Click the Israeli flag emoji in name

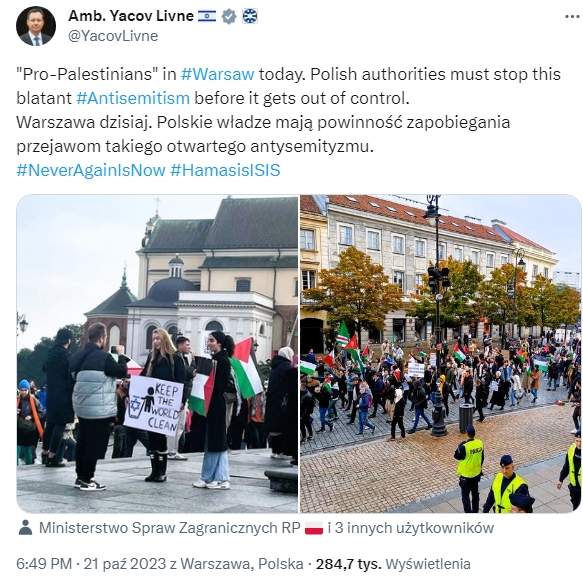[207, 16]
